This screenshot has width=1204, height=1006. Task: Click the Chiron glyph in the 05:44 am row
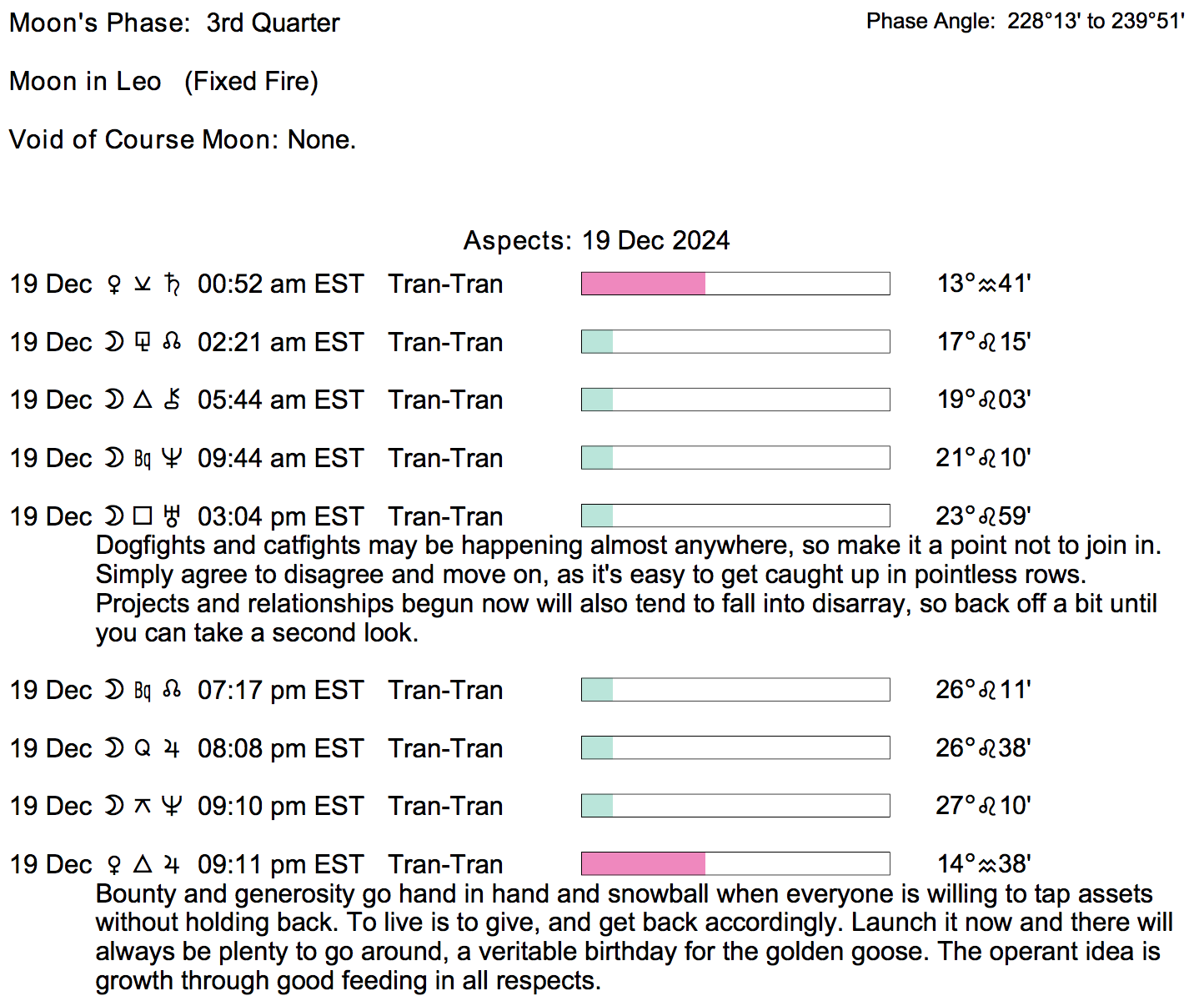173,400
